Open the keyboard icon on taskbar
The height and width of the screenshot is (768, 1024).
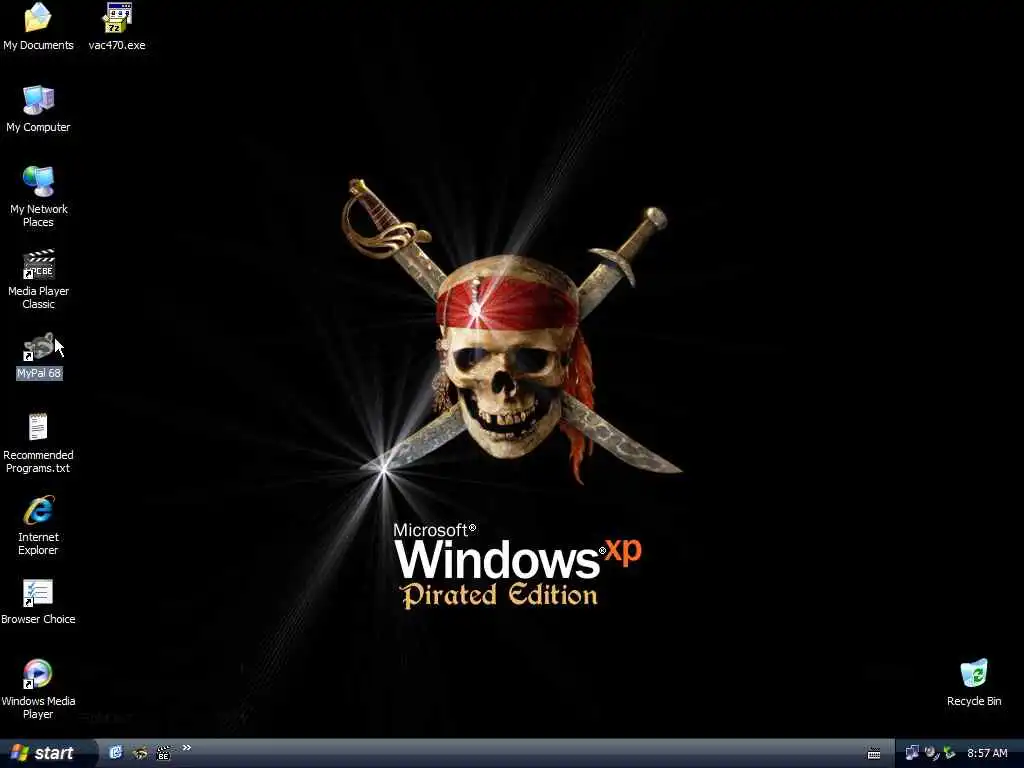click(x=874, y=754)
